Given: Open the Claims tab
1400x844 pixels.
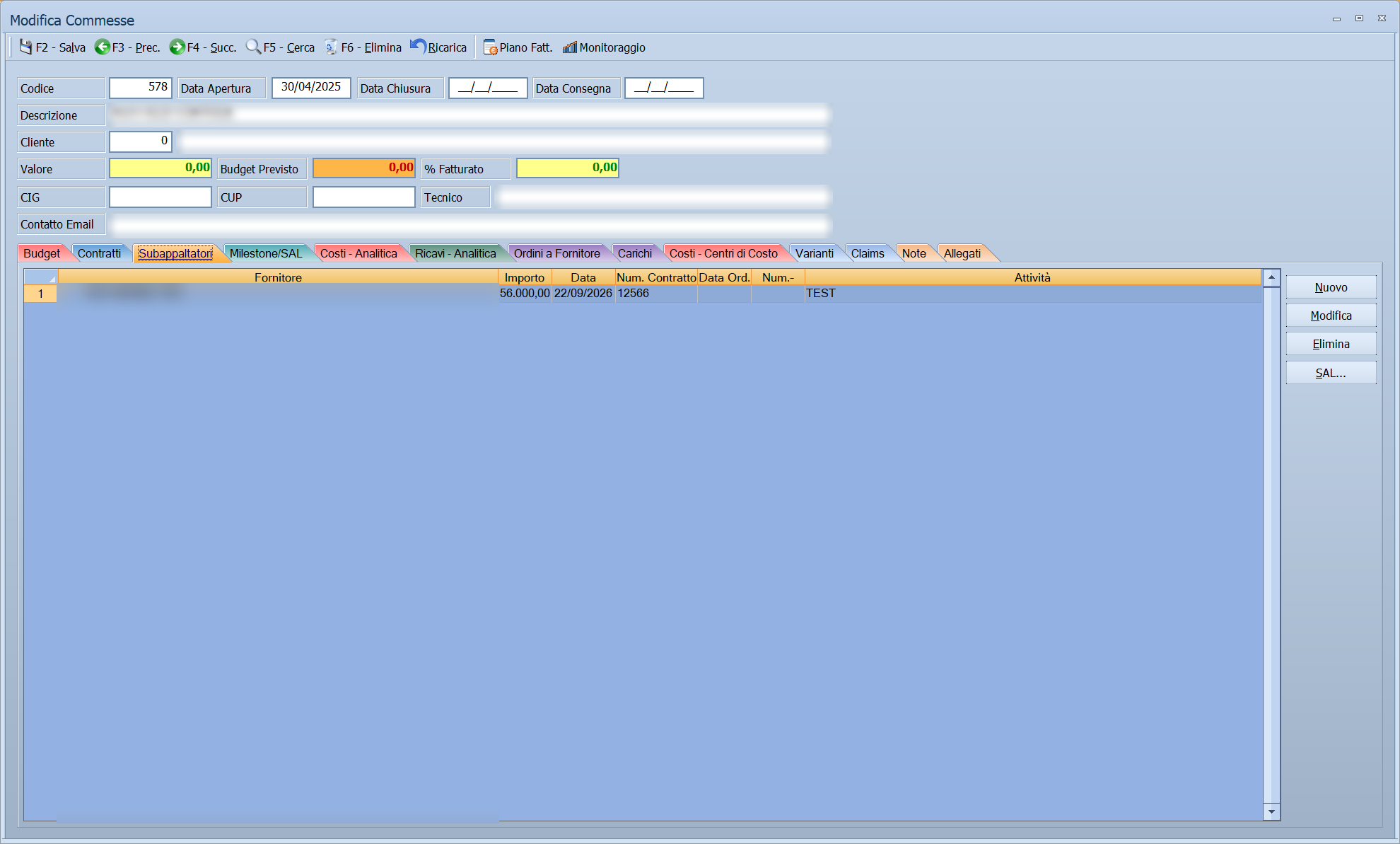Looking at the screenshot, I should tap(868, 253).
